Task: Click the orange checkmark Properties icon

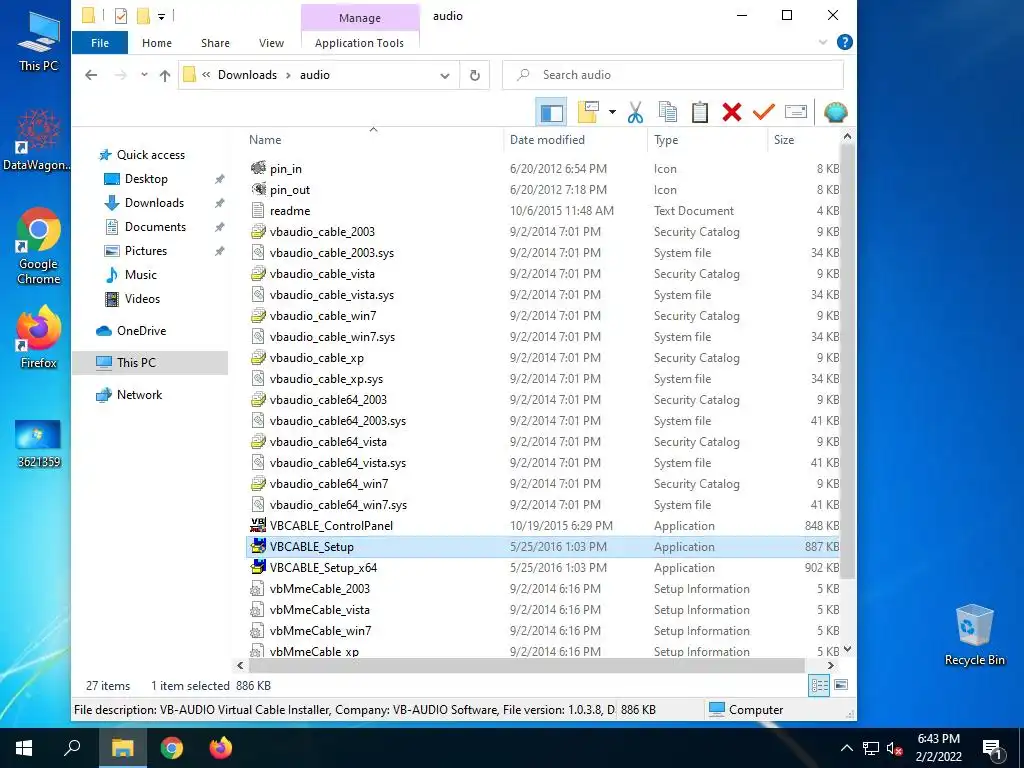Action: pyautogui.click(x=763, y=112)
